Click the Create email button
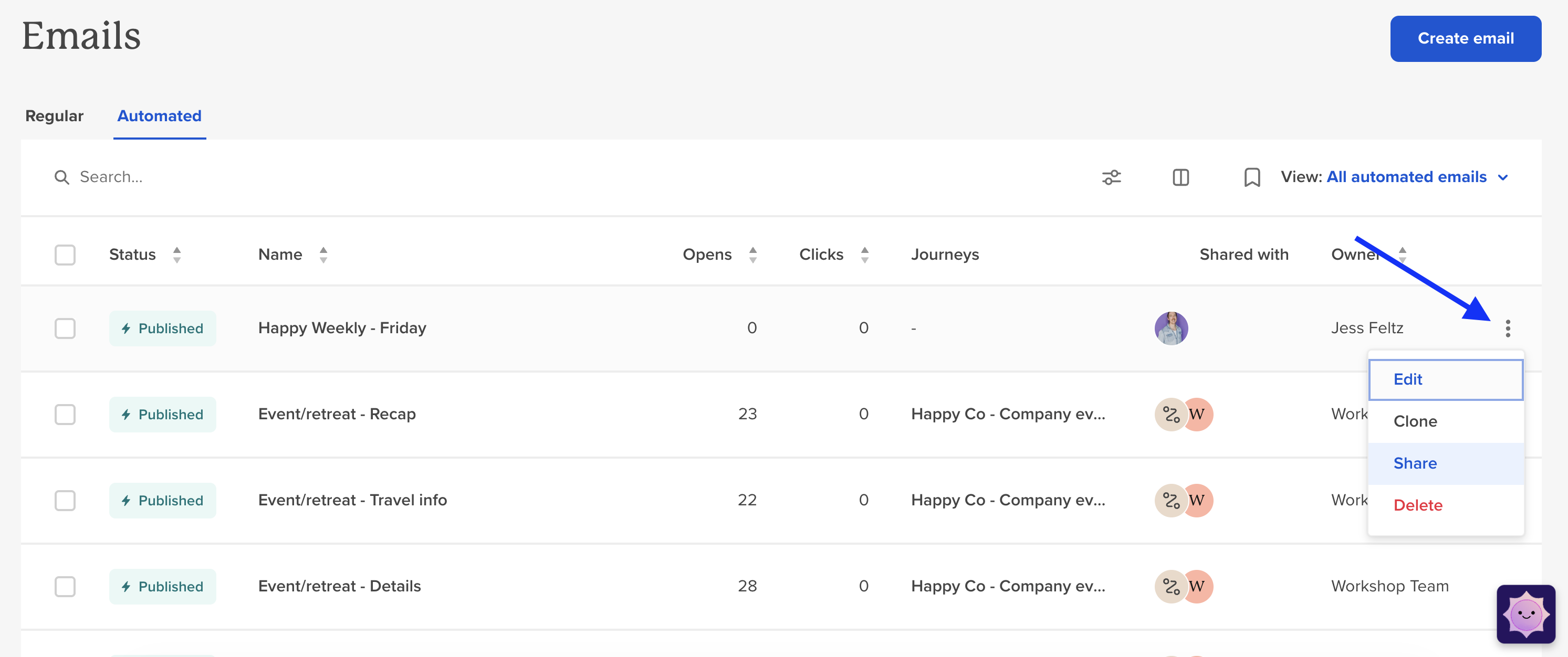The height and width of the screenshot is (657, 1568). pyautogui.click(x=1465, y=39)
